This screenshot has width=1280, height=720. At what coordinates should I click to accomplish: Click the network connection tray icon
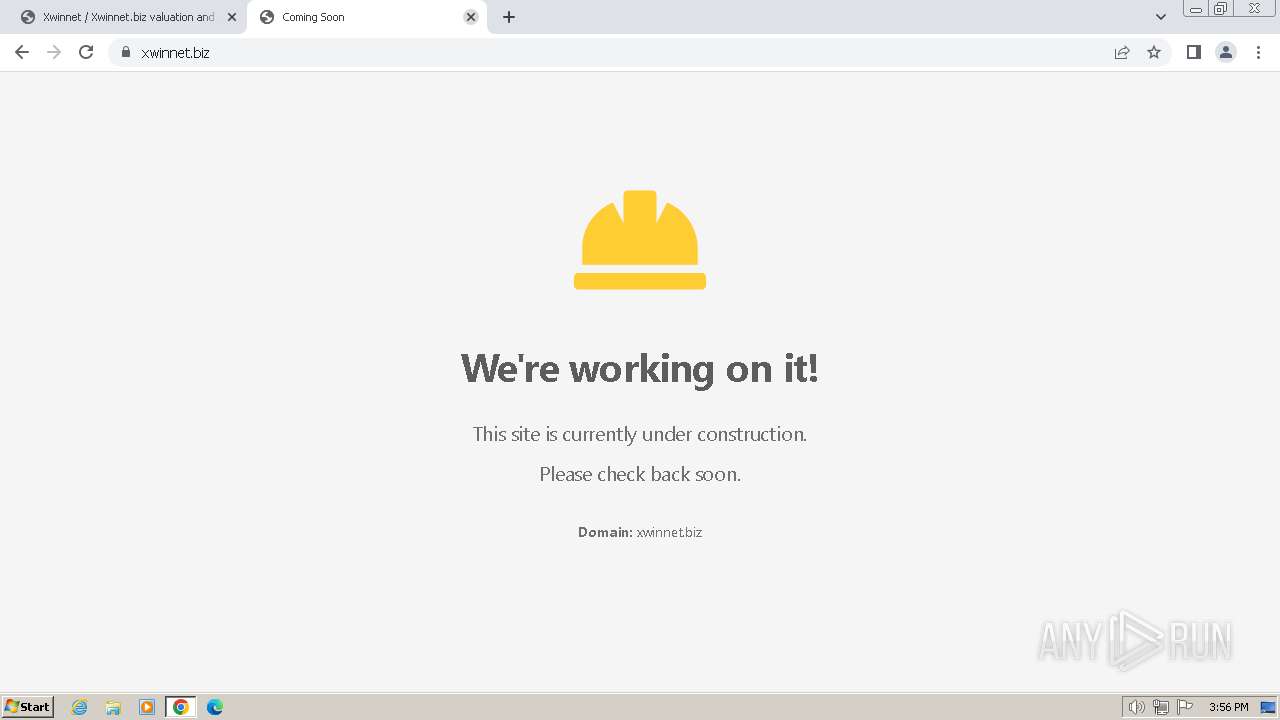tap(1161, 707)
